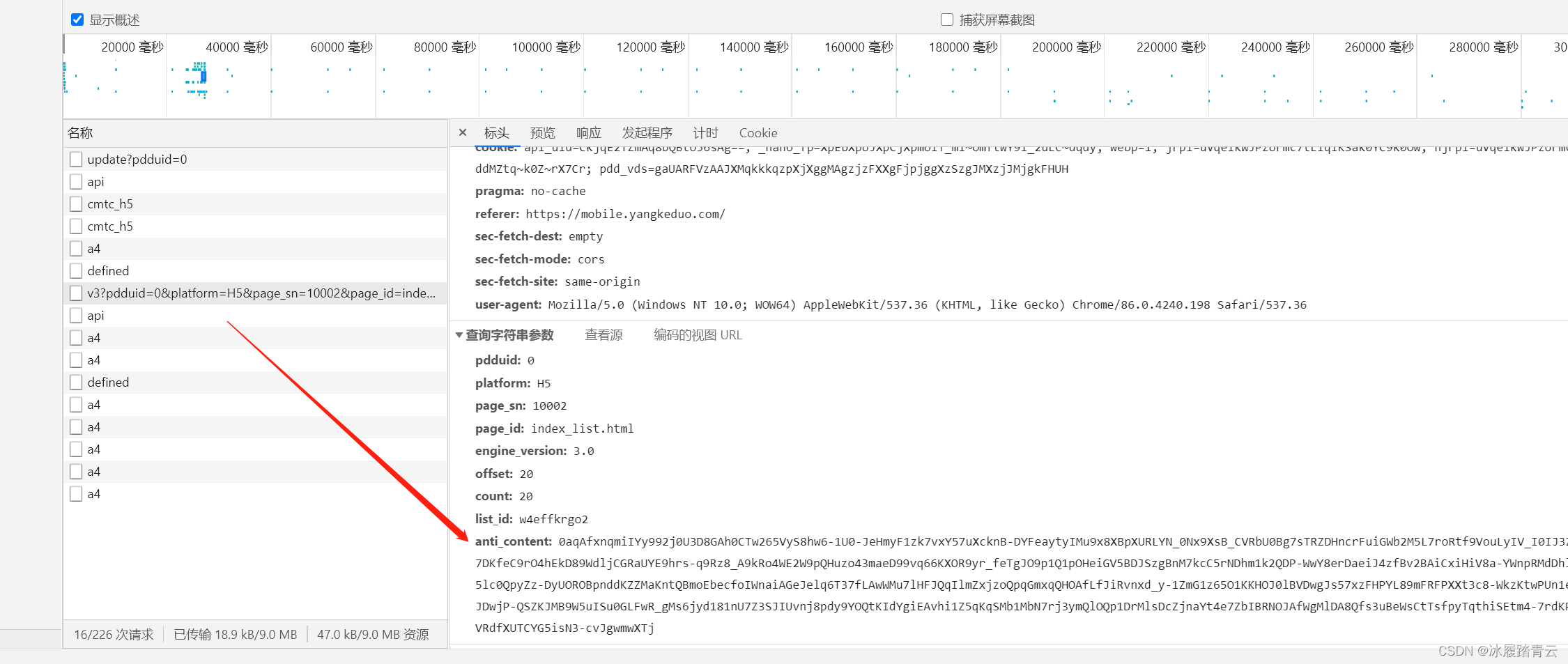The image size is (1568, 664).
Task: Uncheck the 显示概述 checkbox
Action: (x=77, y=20)
